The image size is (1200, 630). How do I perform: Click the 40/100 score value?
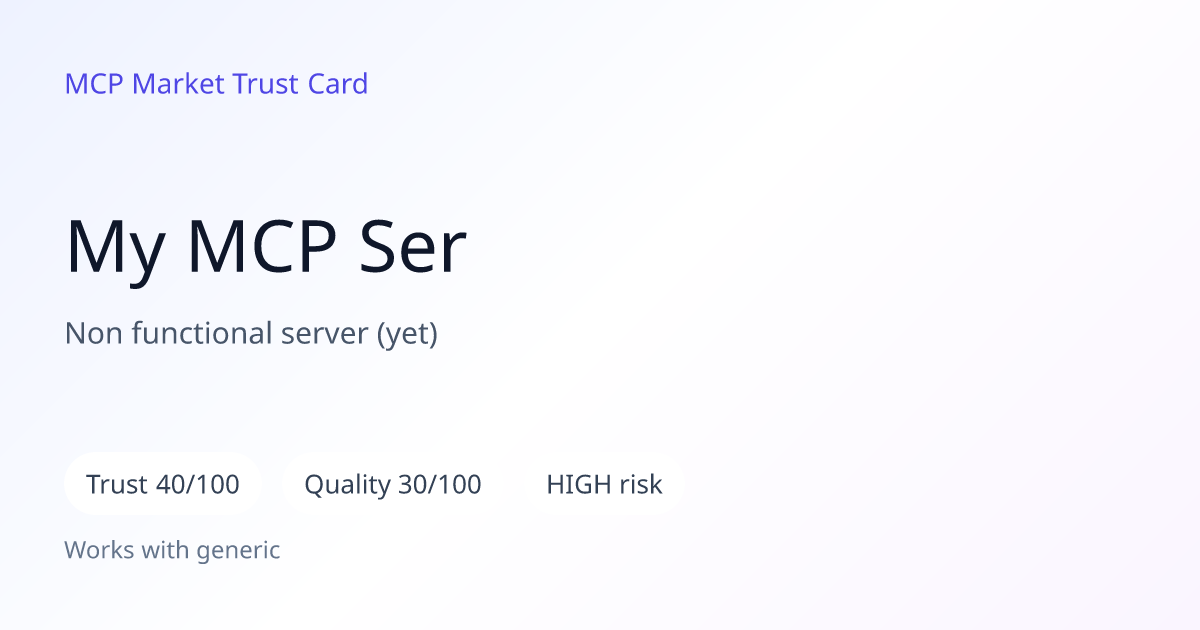click(x=198, y=485)
